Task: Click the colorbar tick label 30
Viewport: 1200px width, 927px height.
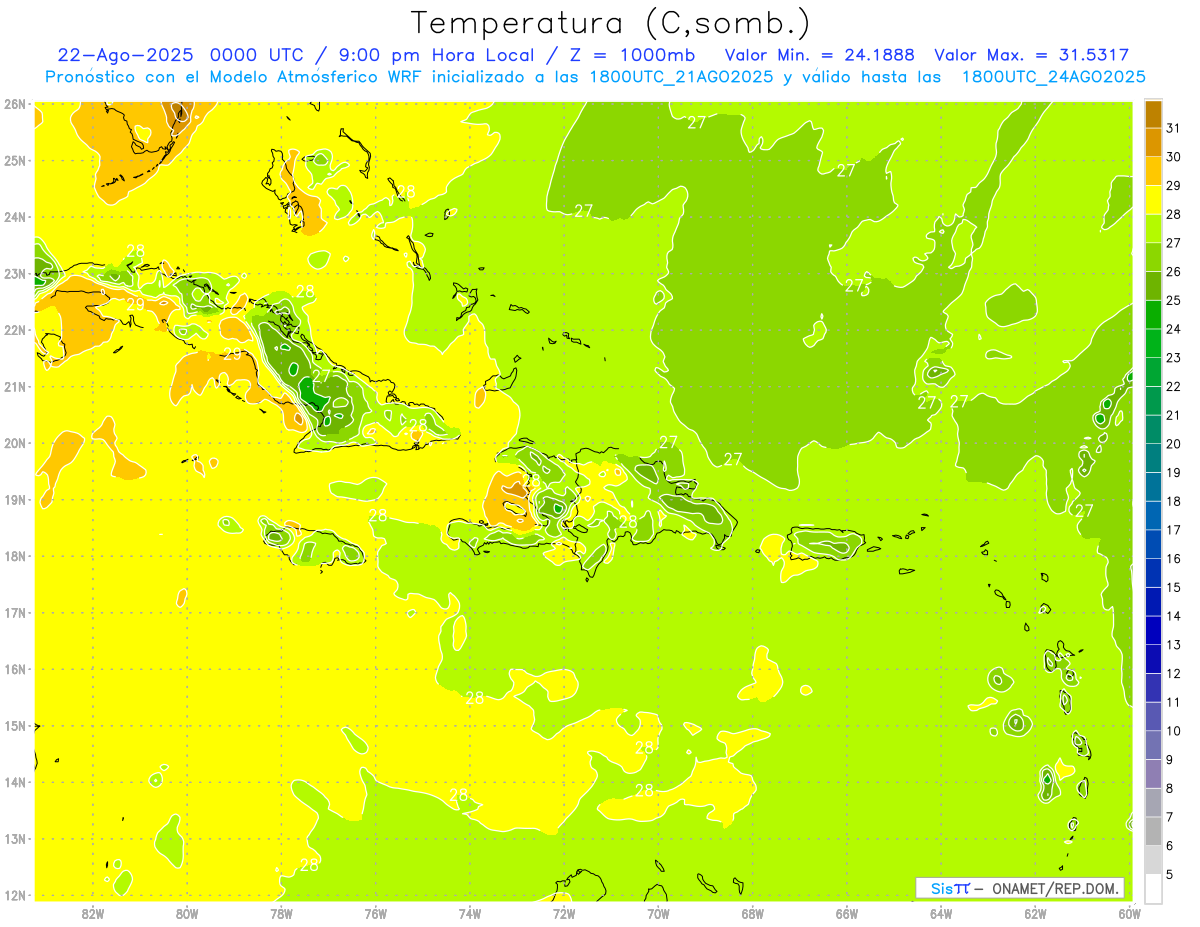Action: (x=1174, y=157)
